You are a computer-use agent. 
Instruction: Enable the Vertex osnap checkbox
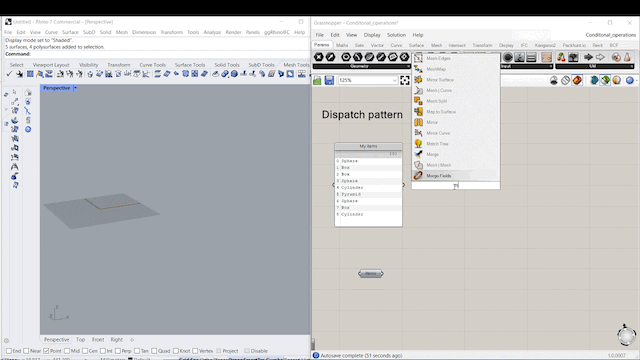(x=195, y=351)
